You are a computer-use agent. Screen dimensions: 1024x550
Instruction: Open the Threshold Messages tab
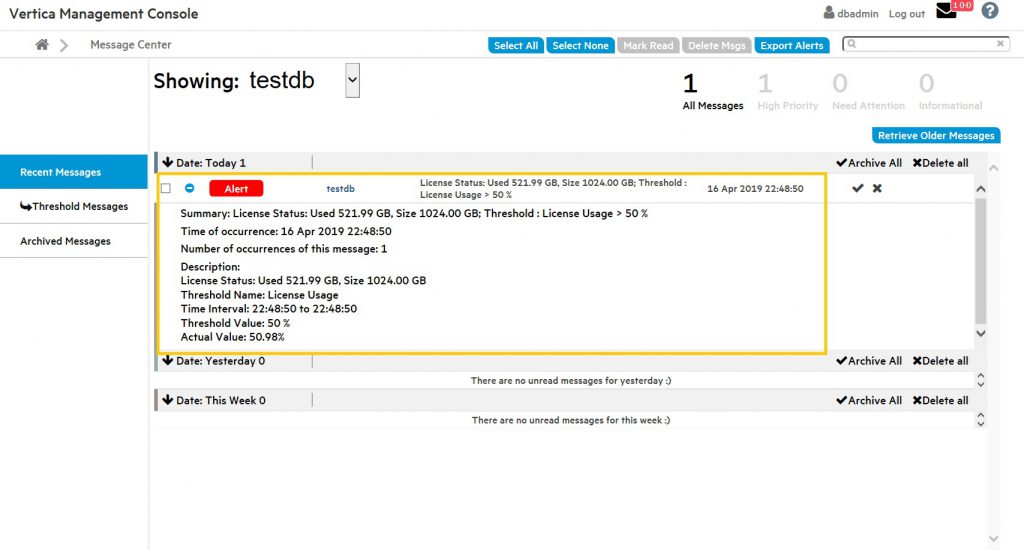(74, 206)
